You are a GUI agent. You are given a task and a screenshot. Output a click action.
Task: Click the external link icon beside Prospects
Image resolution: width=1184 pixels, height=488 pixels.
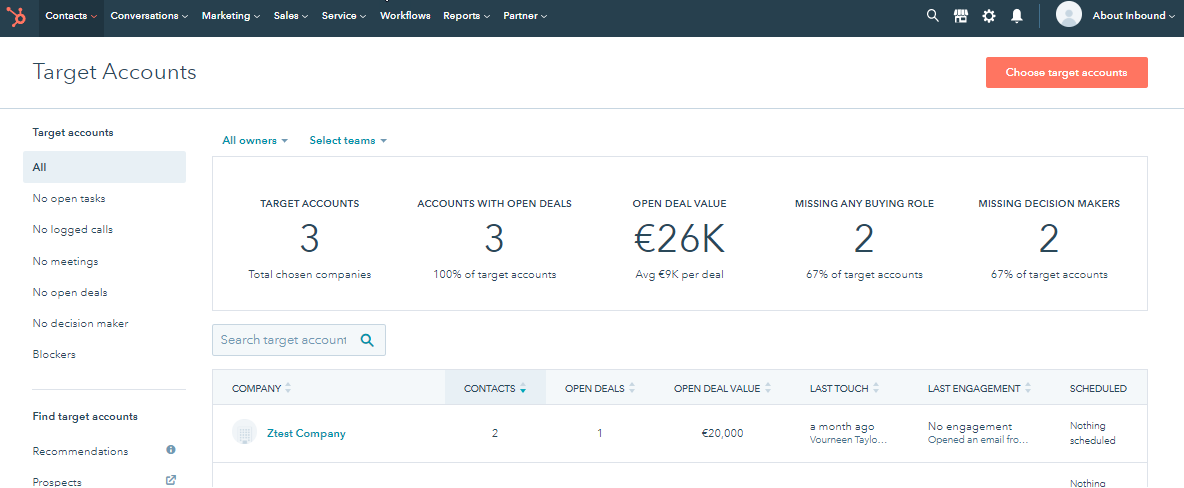(171, 480)
